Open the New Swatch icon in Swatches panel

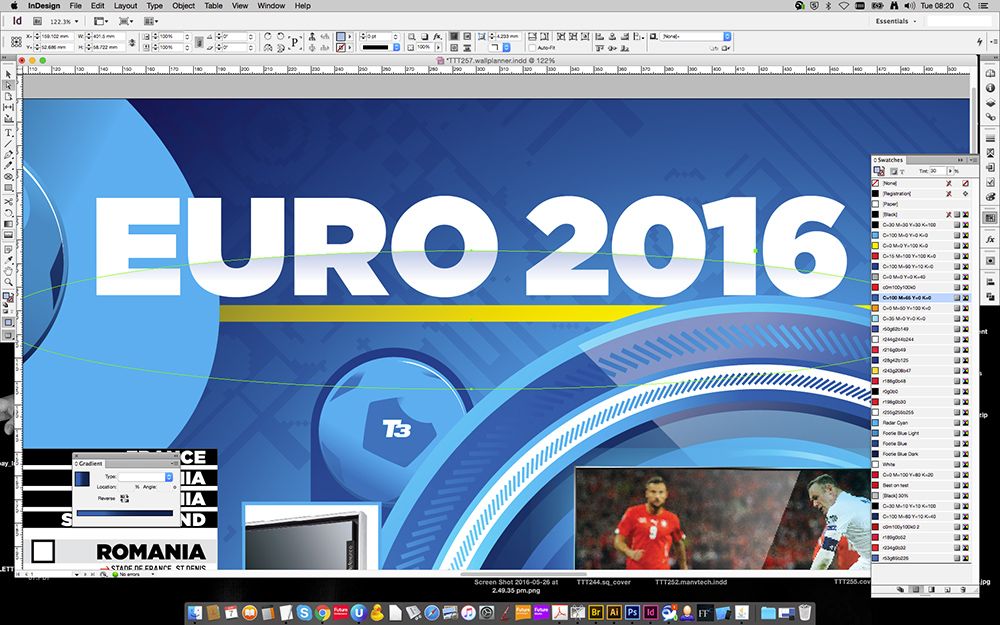pyautogui.click(x=948, y=589)
